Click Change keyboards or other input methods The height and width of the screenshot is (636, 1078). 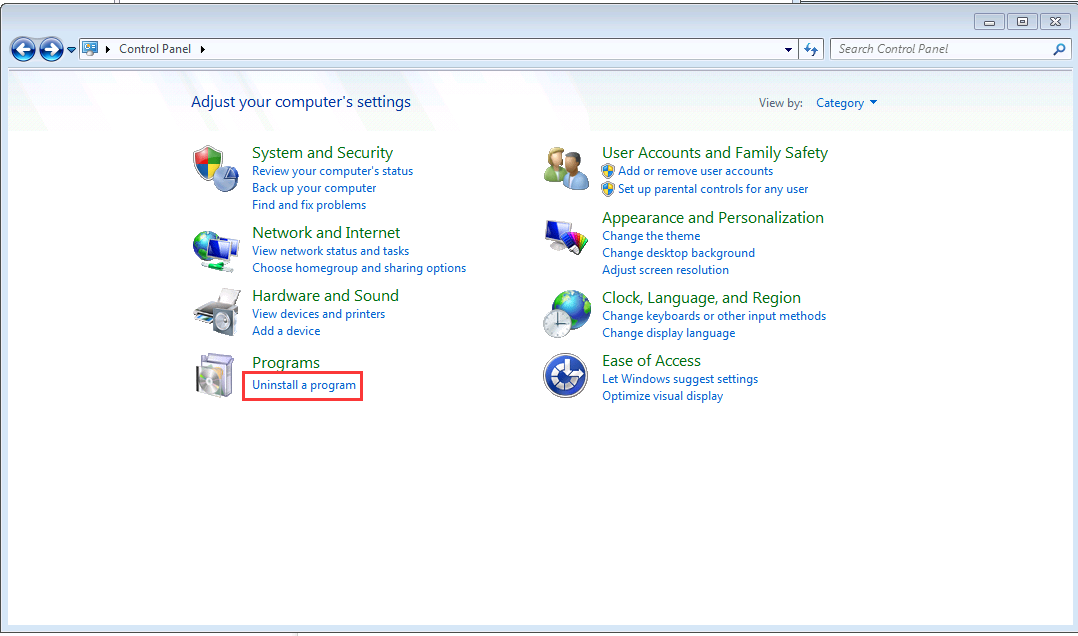point(714,316)
